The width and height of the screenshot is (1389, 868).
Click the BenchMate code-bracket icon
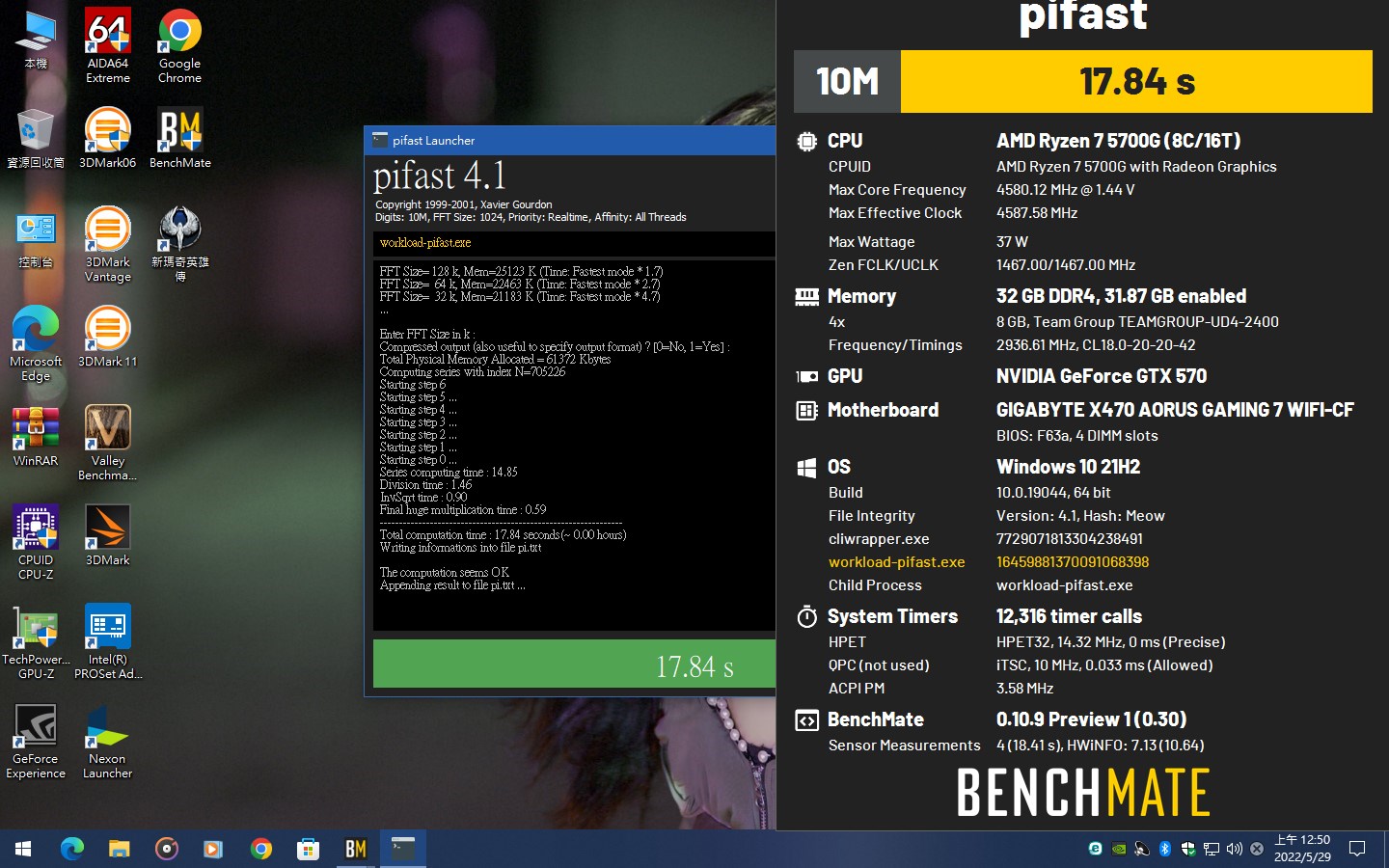[807, 720]
